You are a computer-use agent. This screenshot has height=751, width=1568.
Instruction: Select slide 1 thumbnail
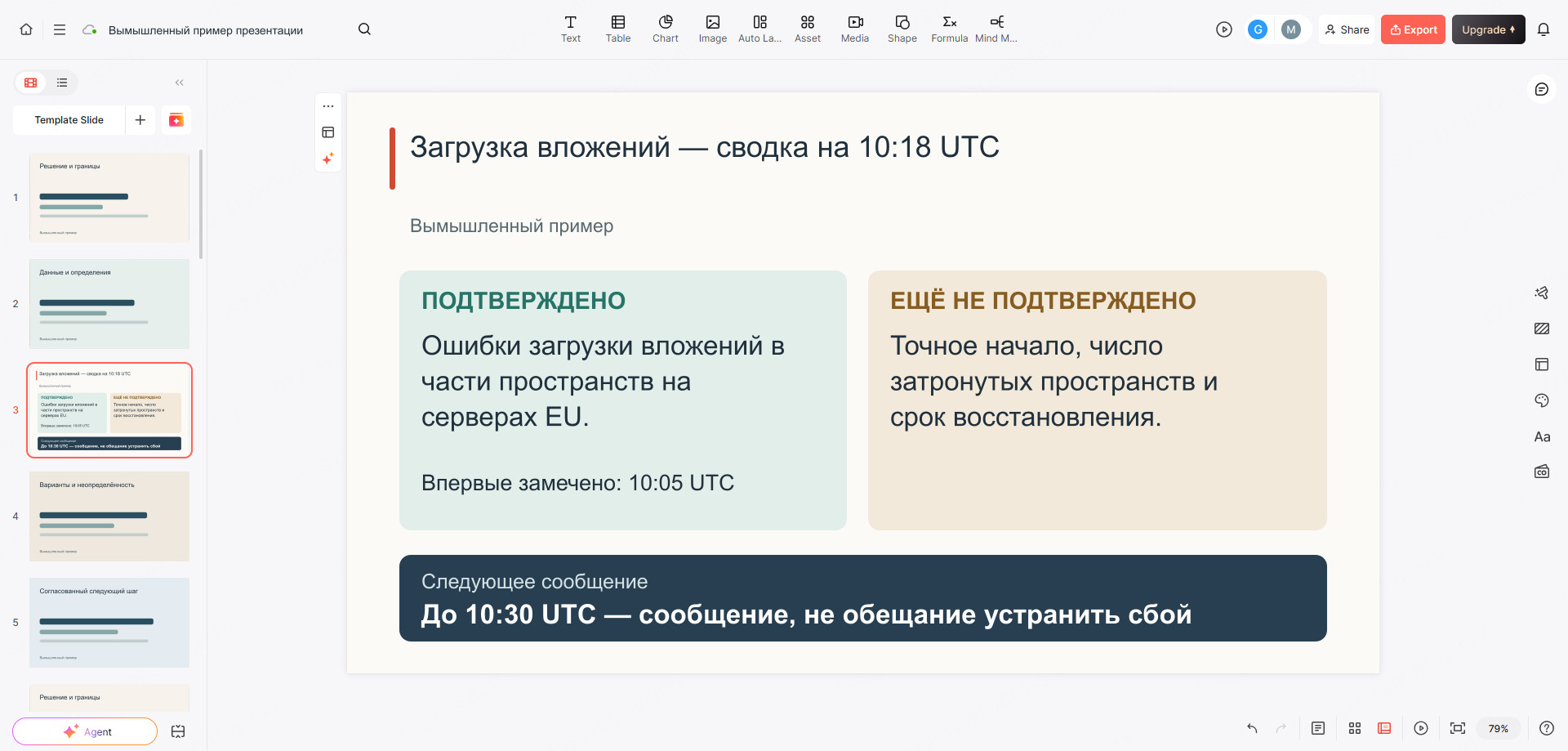(109, 197)
